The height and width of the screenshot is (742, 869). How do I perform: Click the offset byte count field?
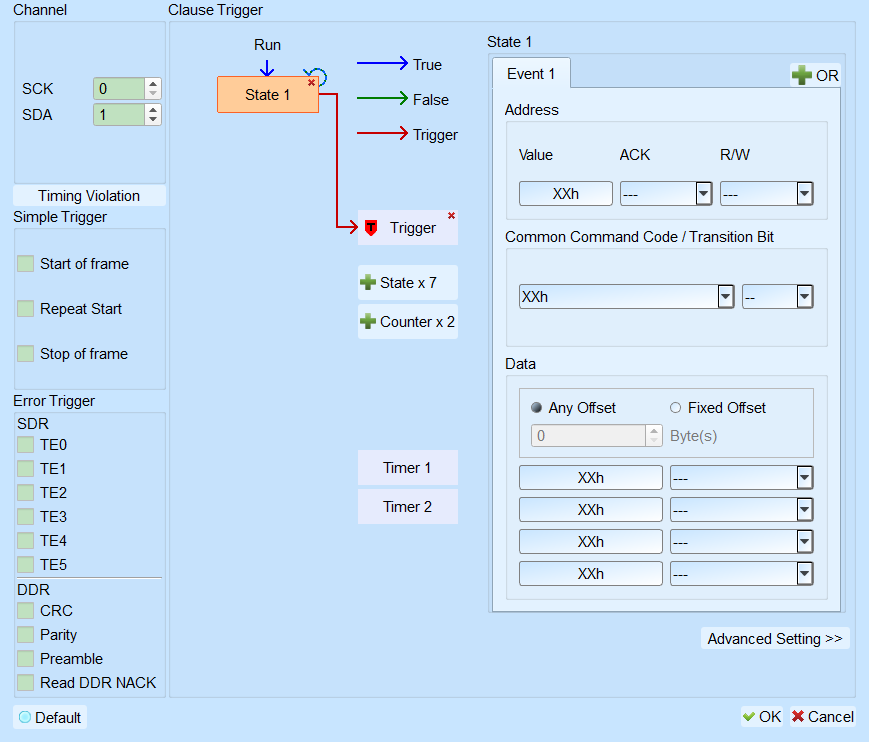[589, 436]
